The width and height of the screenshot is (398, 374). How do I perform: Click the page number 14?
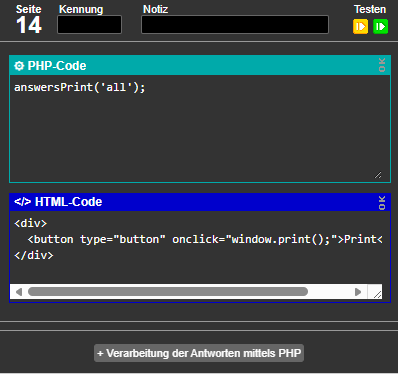coord(29,25)
